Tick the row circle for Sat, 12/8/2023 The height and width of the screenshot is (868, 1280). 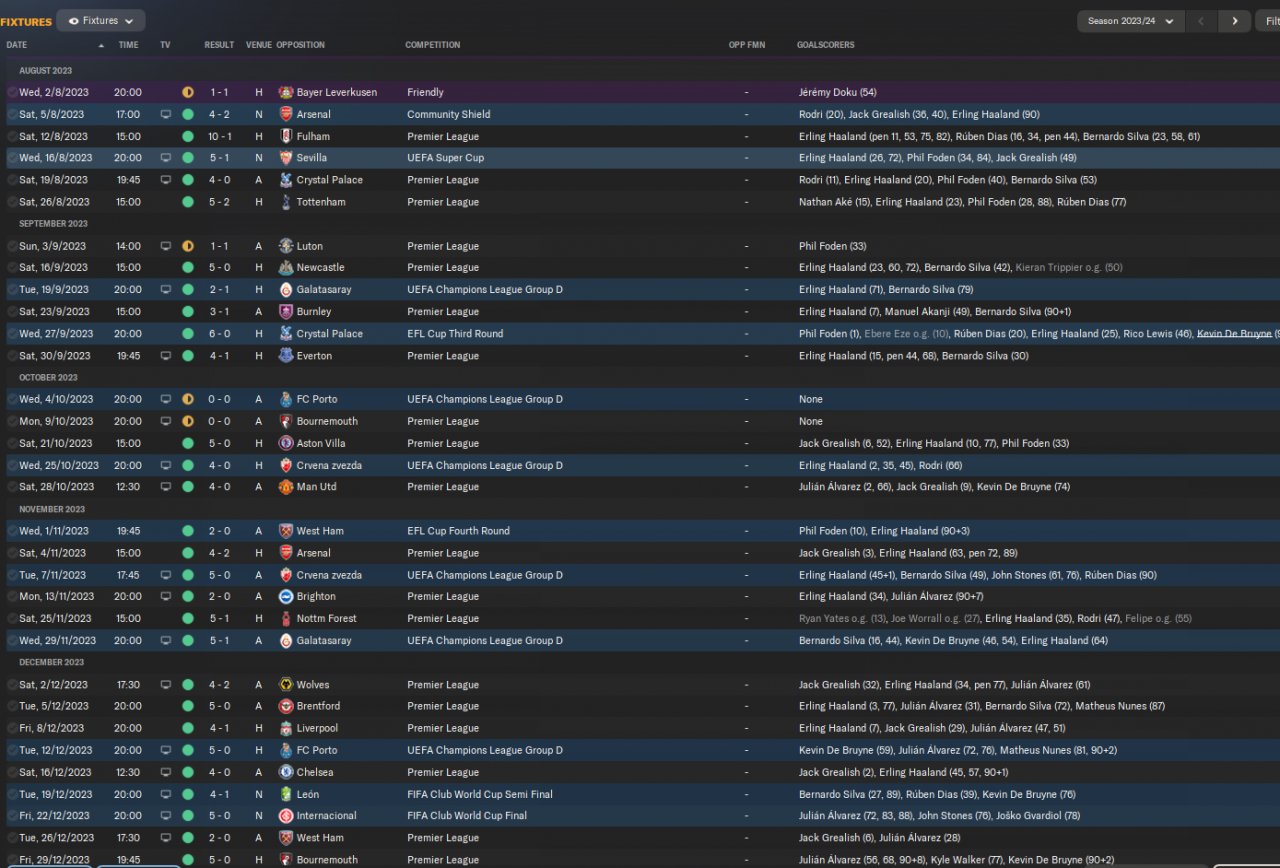coord(12,136)
